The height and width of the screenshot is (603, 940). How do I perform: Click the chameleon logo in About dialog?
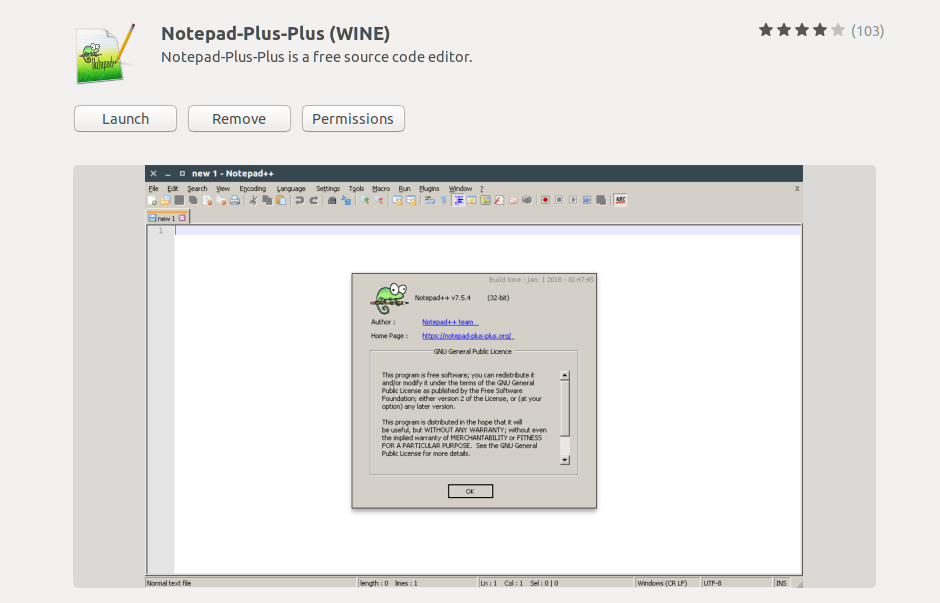[x=390, y=299]
